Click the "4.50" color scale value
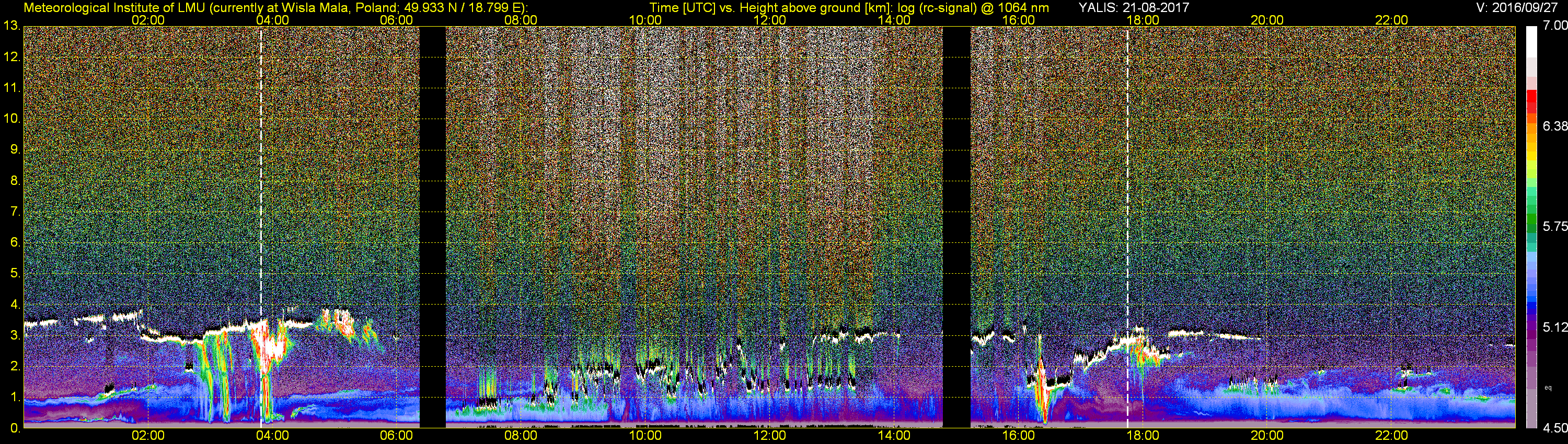Image resolution: width=1568 pixels, height=444 pixels. [1556, 428]
